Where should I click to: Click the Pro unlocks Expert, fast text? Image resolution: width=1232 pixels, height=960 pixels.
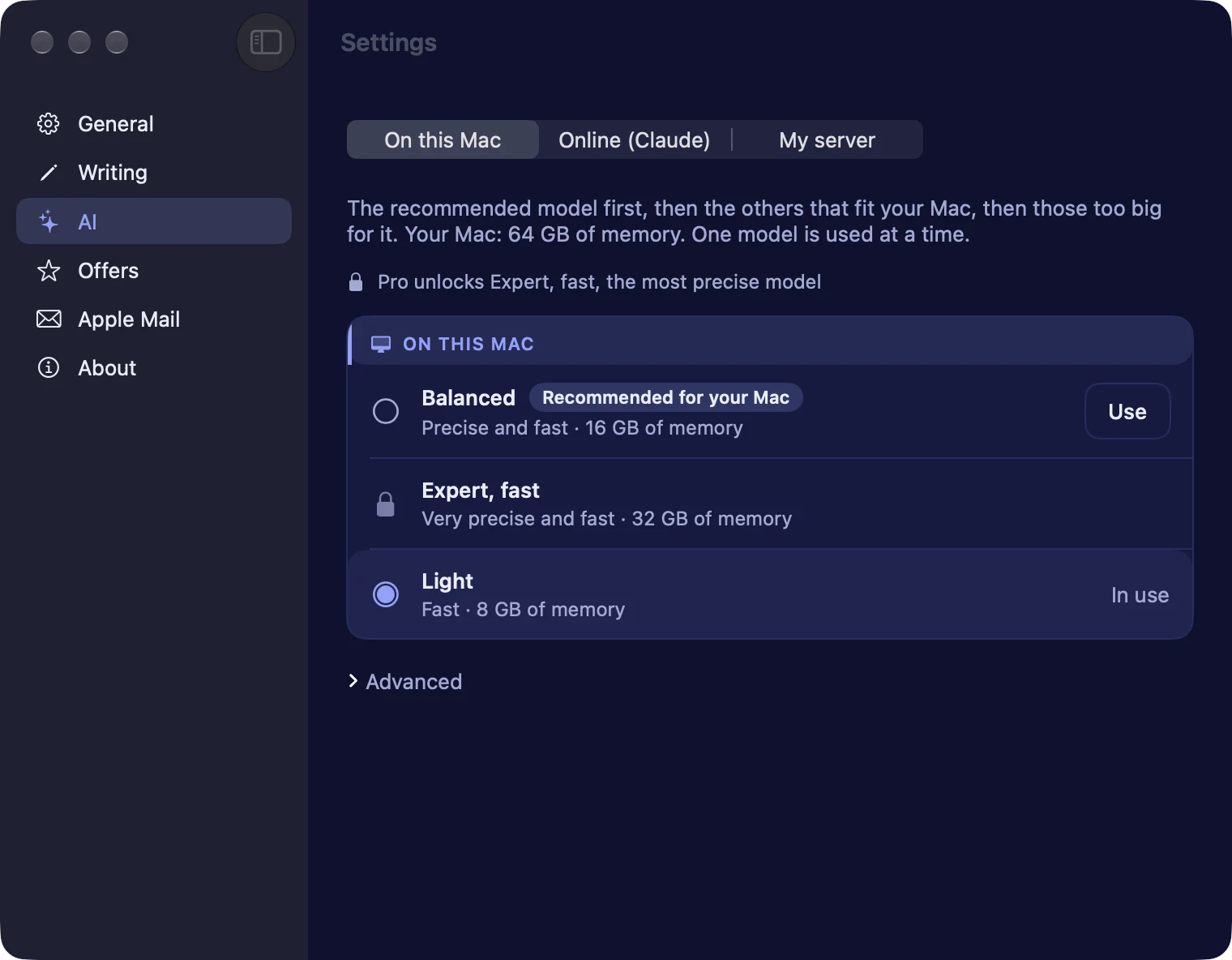pyautogui.click(x=599, y=281)
